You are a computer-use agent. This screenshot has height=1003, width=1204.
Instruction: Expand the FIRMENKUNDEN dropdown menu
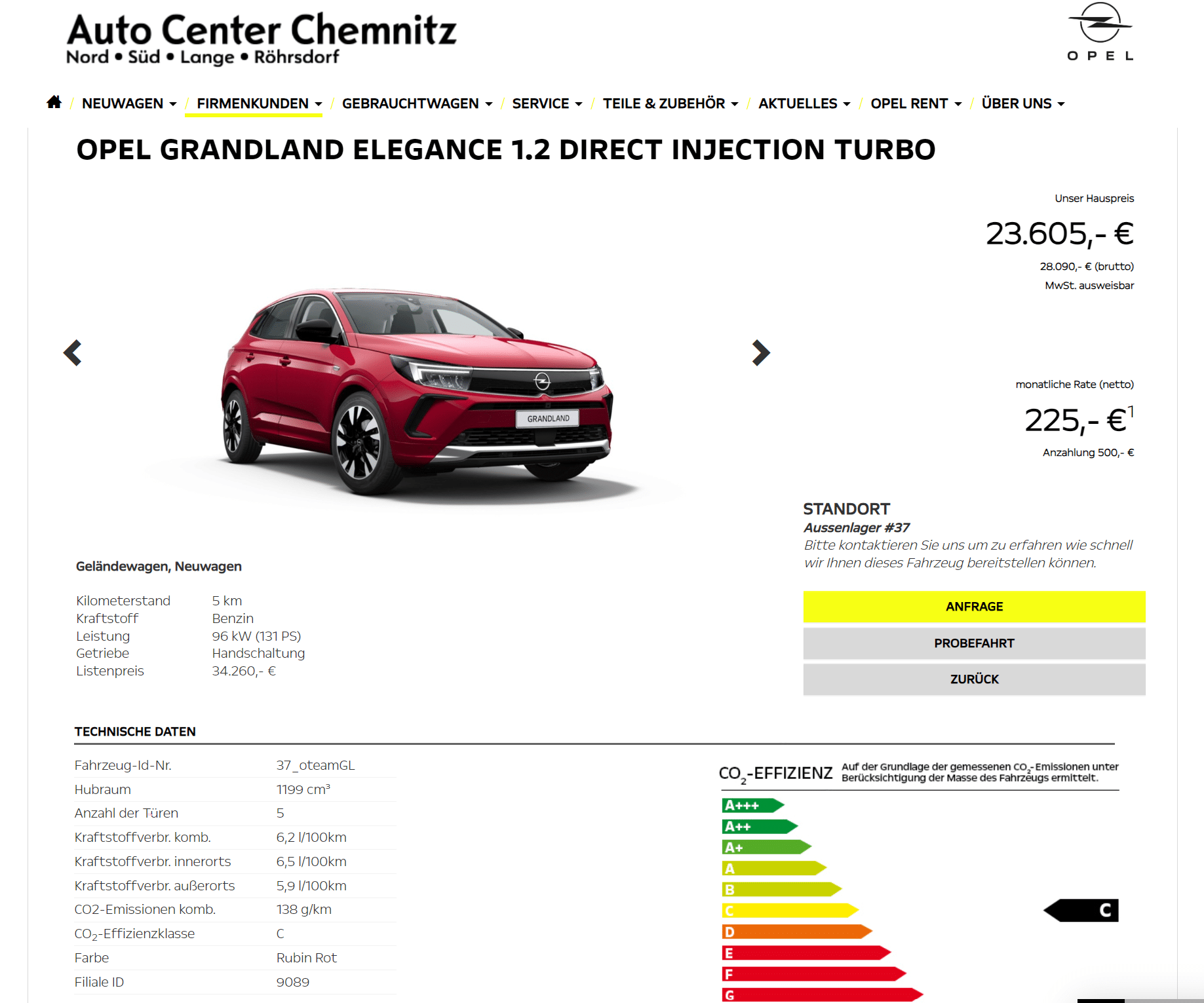coord(260,104)
